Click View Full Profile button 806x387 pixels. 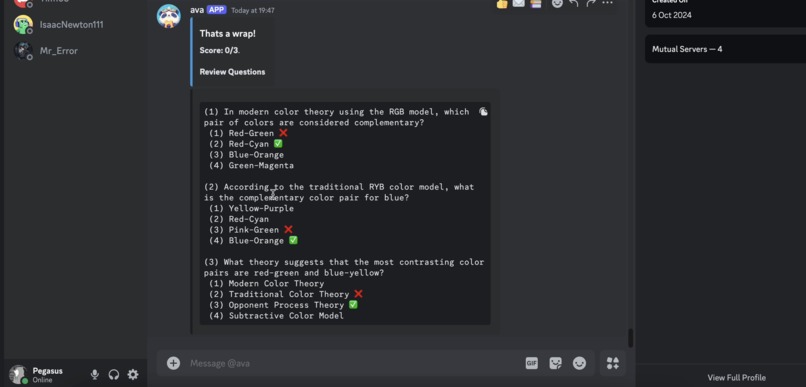pos(736,378)
